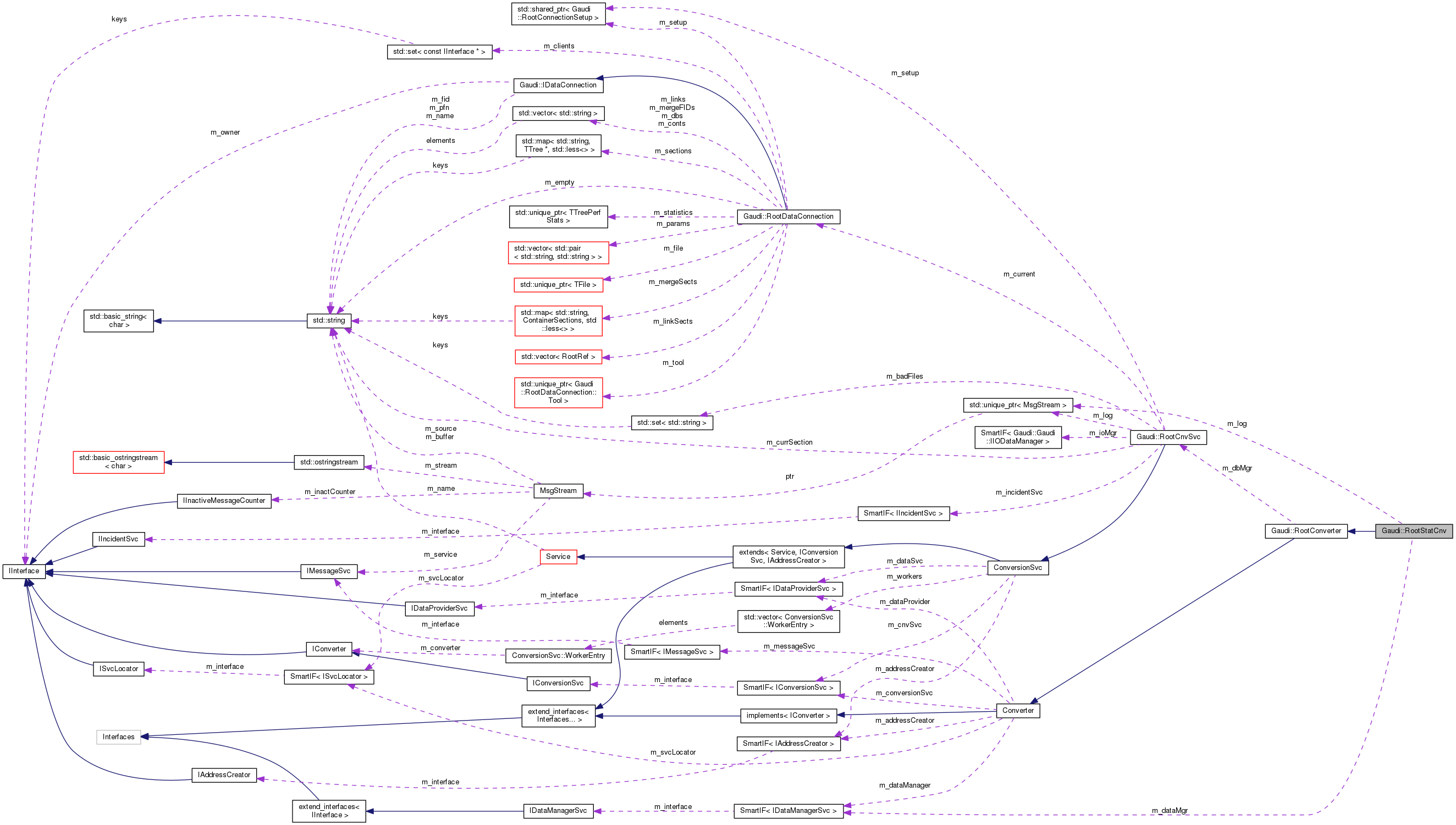Open the ConversionSvc node

1018,567
